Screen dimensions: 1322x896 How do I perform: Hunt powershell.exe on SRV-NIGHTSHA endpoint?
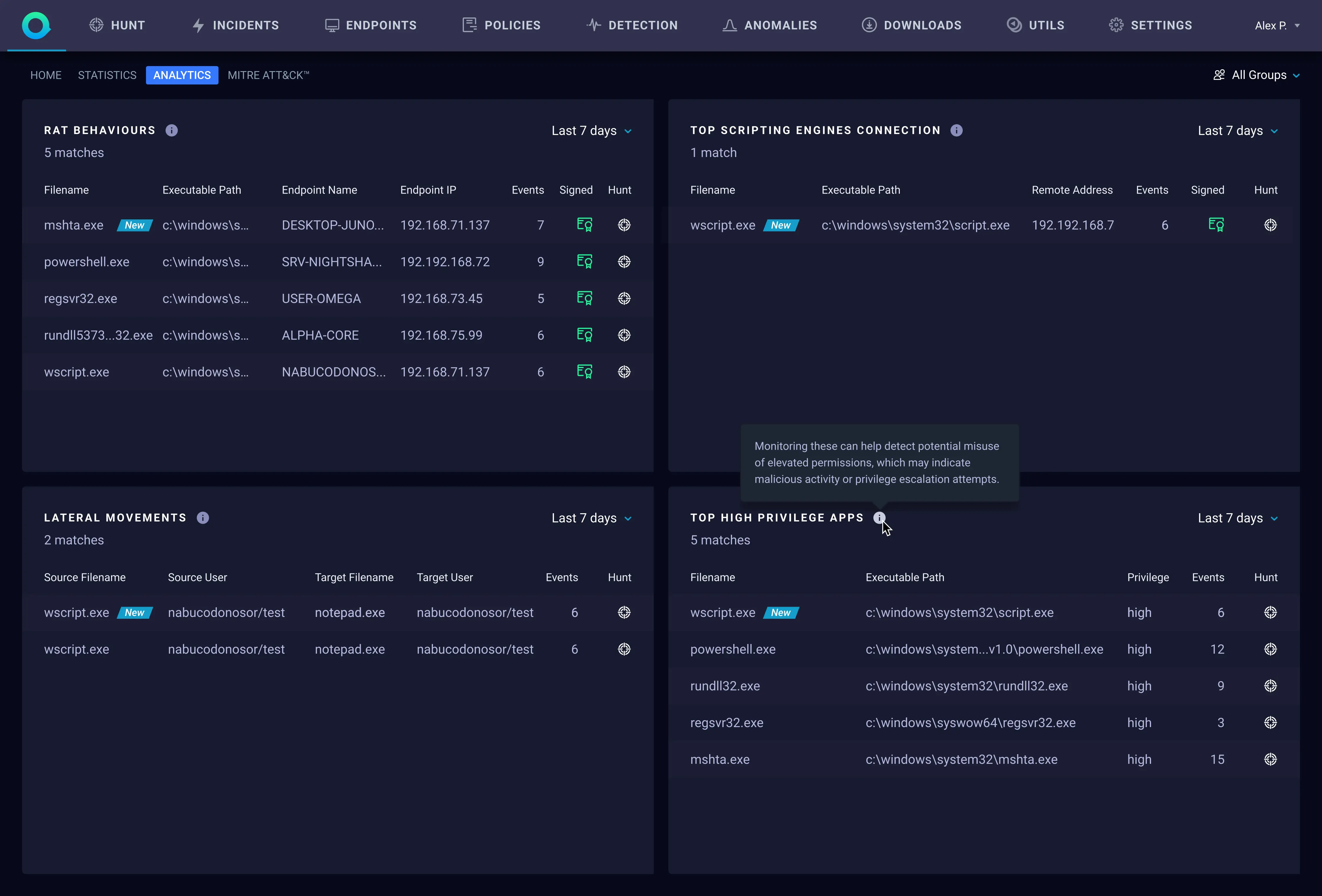pos(624,262)
